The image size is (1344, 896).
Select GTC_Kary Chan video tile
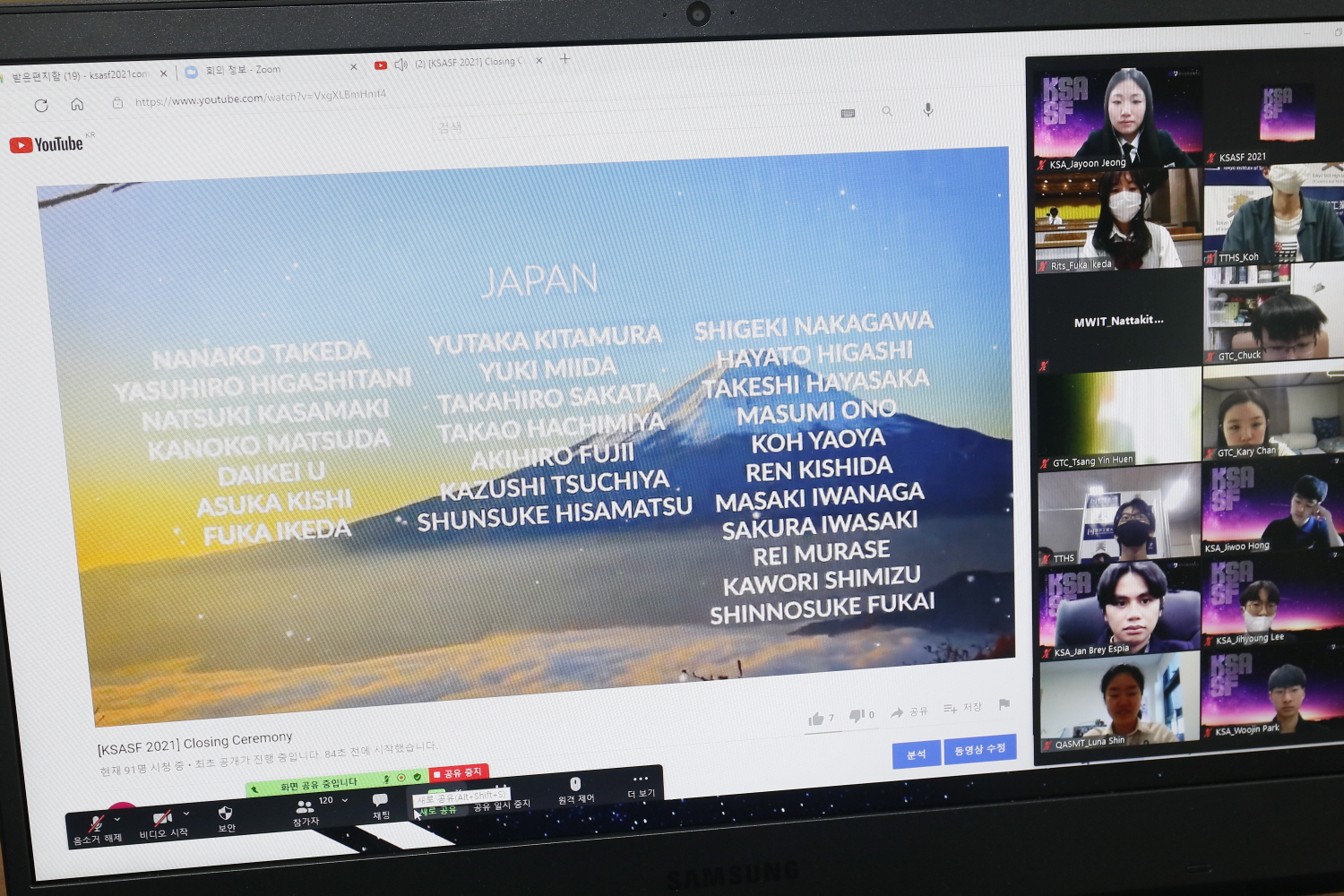coord(1272,413)
